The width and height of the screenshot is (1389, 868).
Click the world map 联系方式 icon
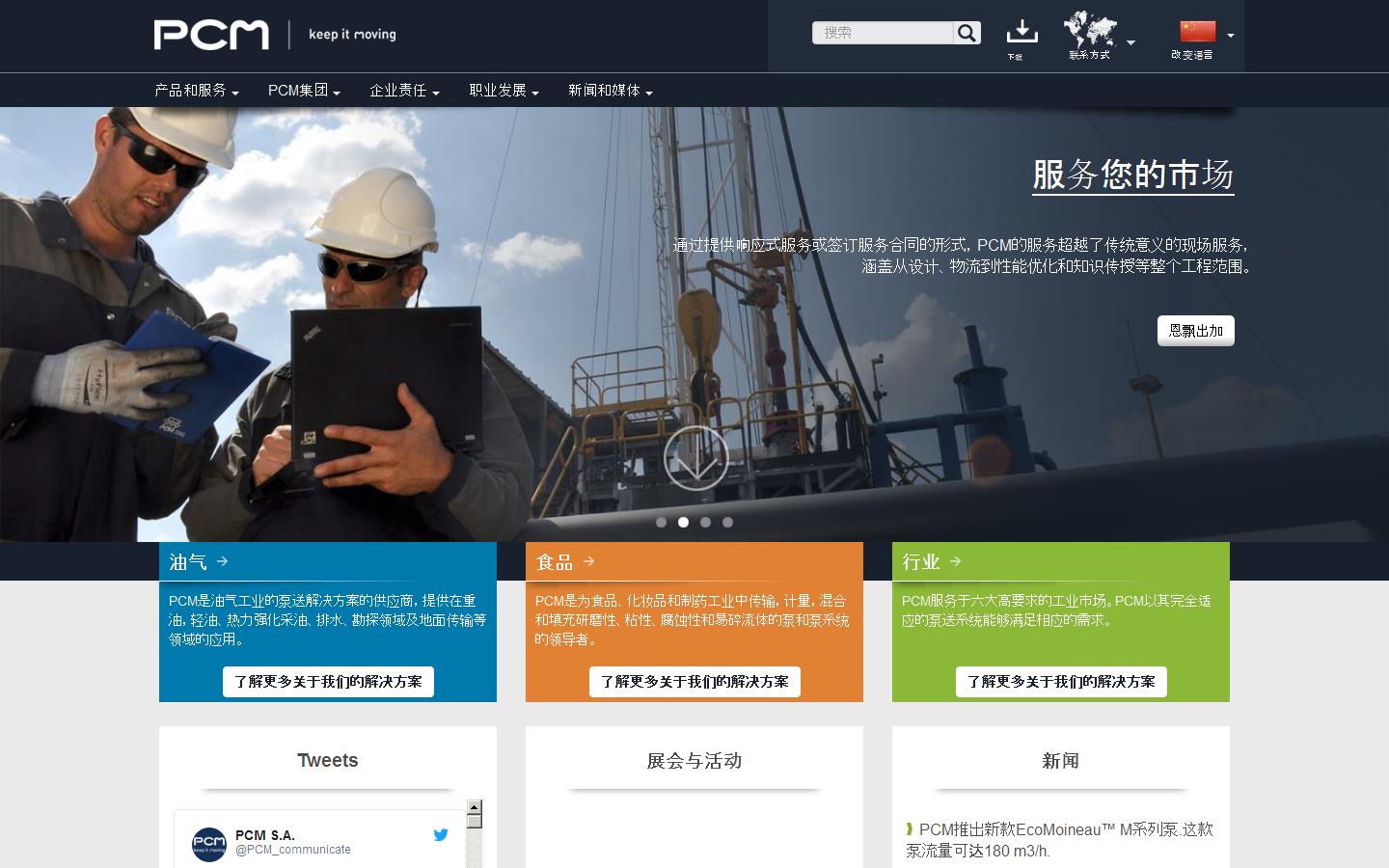[x=1090, y=31]
